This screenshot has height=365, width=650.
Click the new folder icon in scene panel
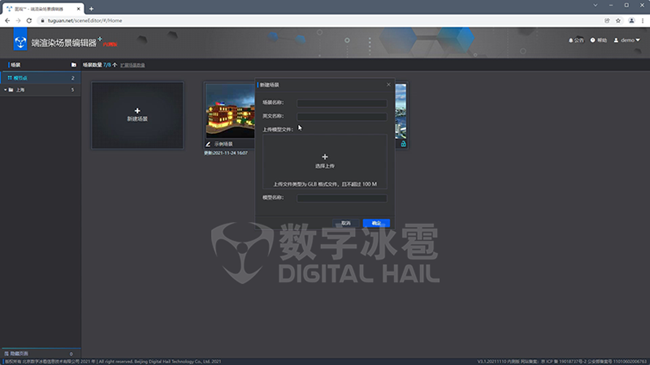[x=74, y=65]
